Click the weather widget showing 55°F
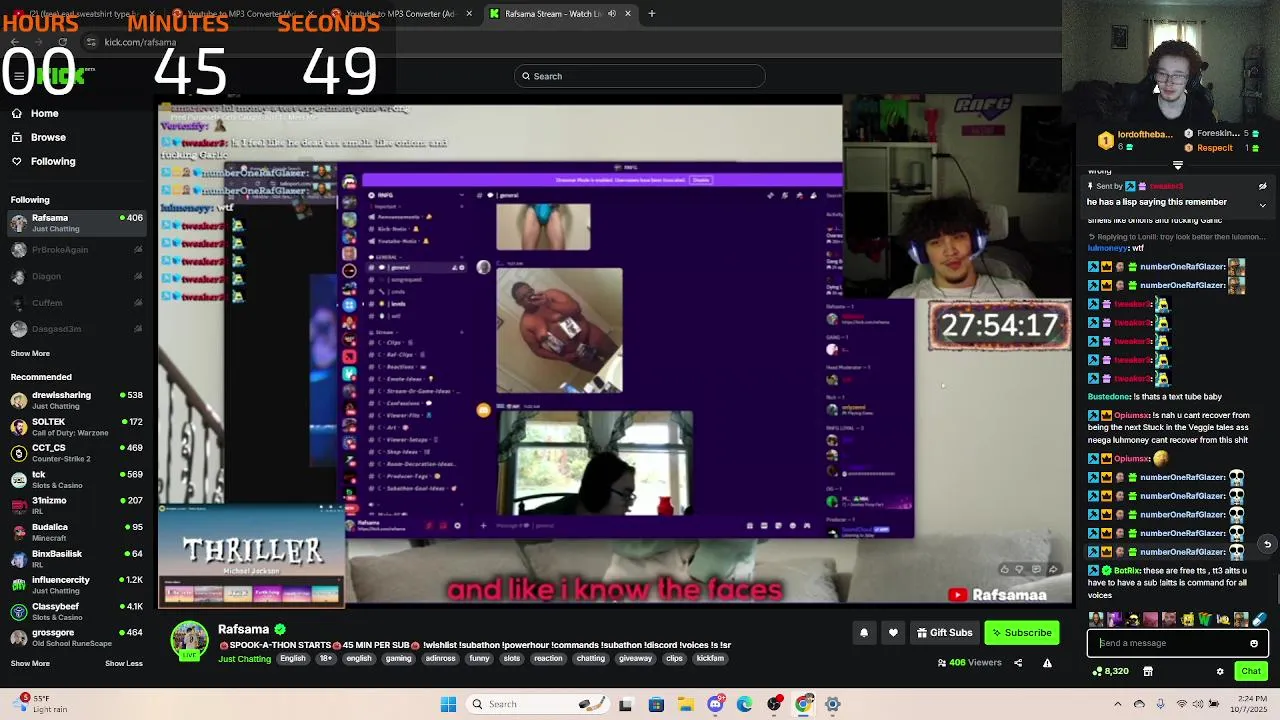The height and width of the screenshot is (720, 1280). click(38, 704)
